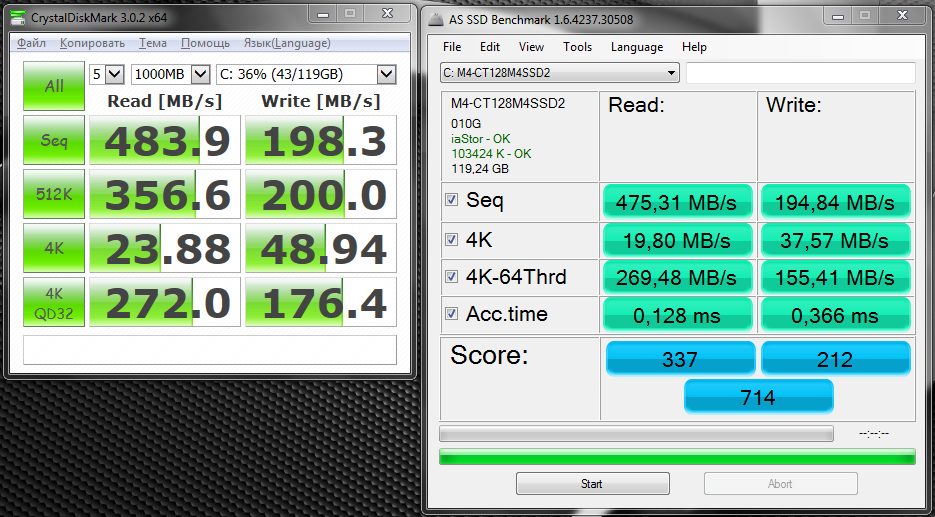Close the AS SSD Benchmark window
Screen dimensions: 935x517
902,16
